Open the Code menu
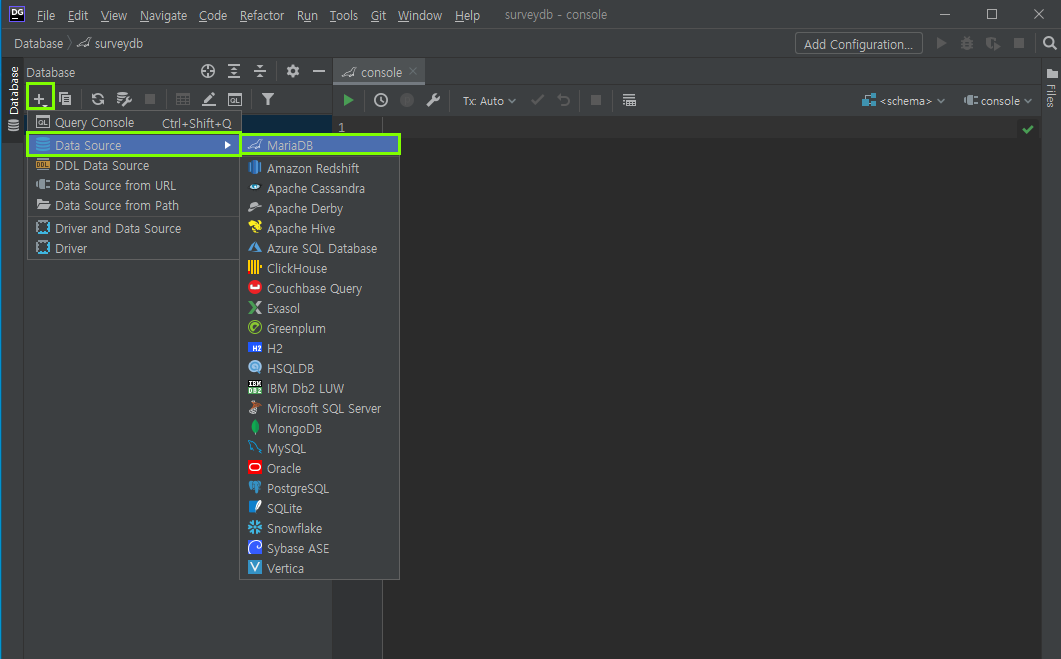 212,15
